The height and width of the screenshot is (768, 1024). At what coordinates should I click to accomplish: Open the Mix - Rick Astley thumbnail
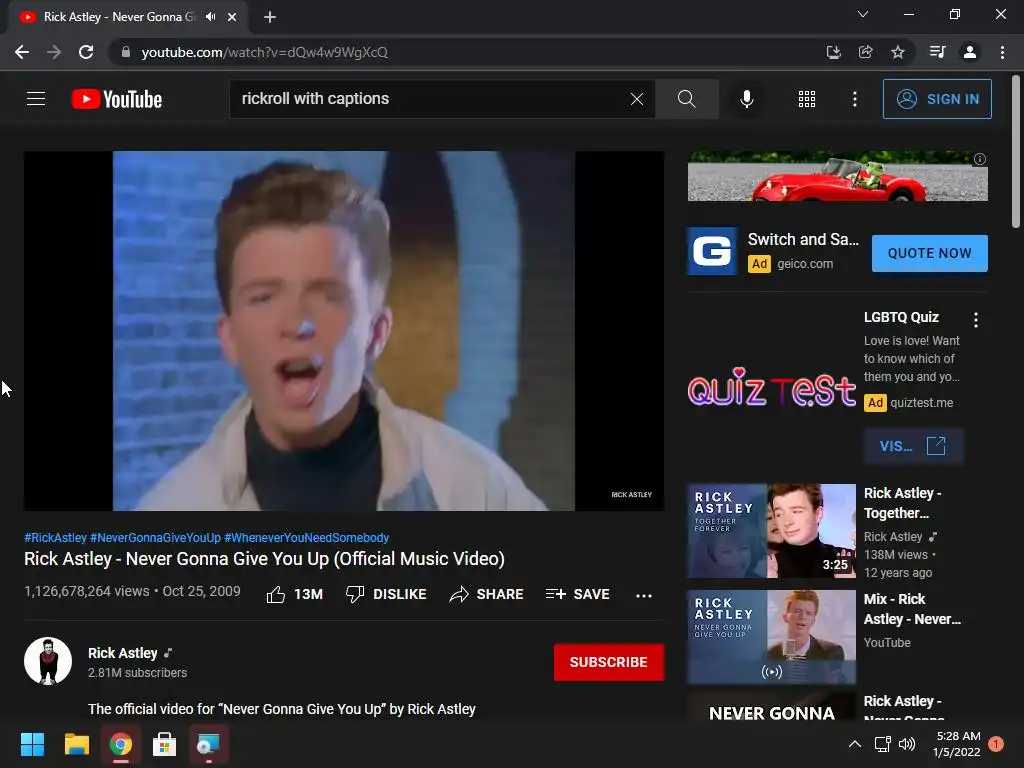771,637
